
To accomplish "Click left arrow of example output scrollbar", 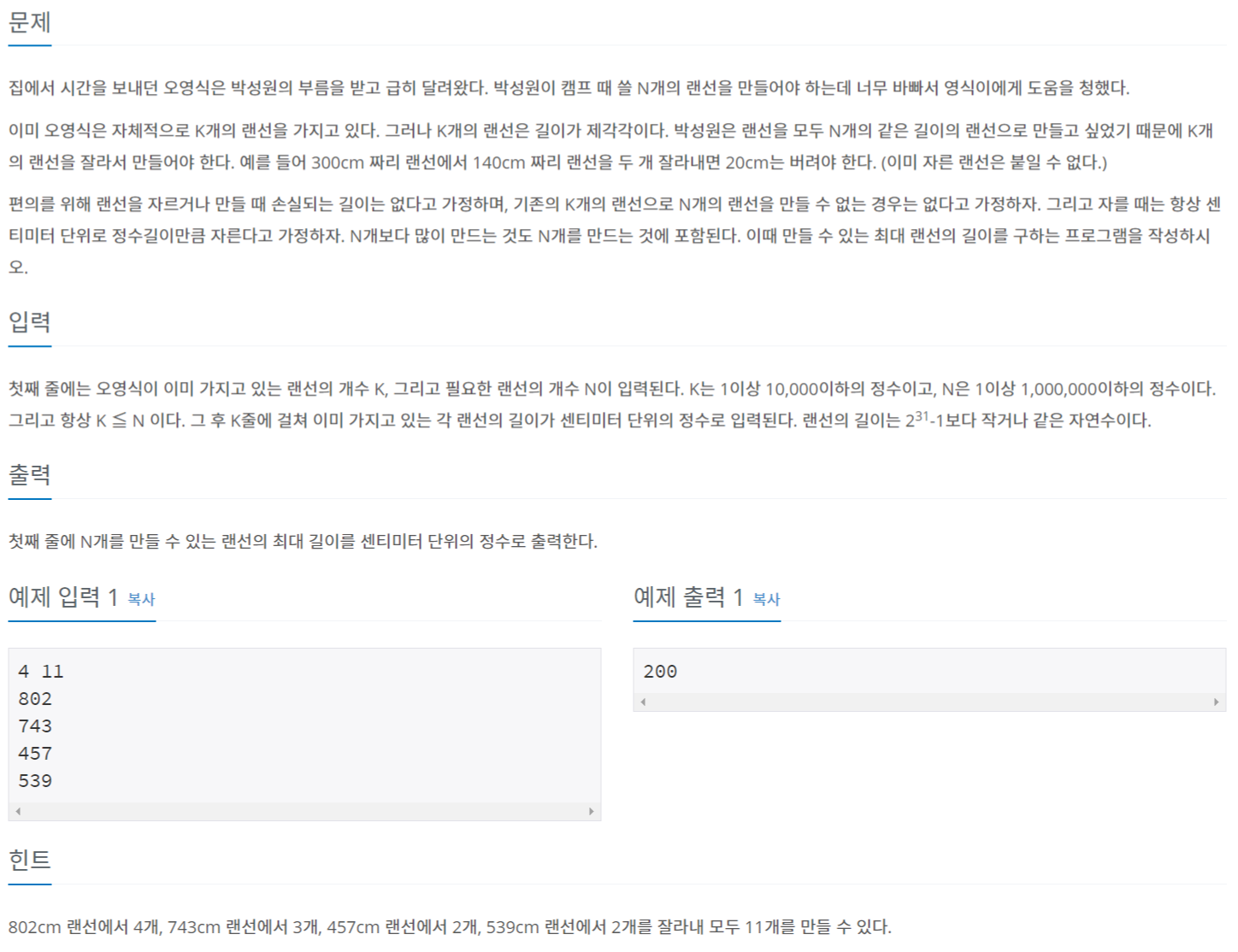I will tap(643, 702).
